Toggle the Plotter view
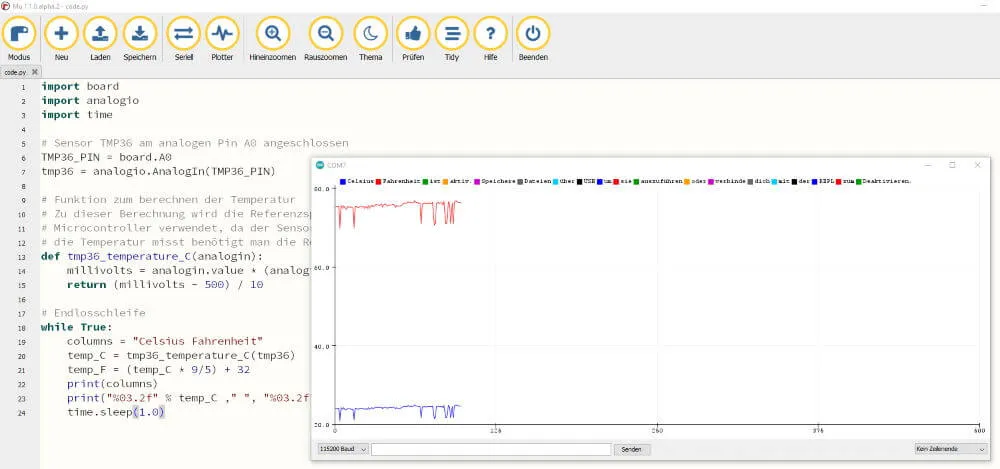1000x469 pixels. coord(222,33)
